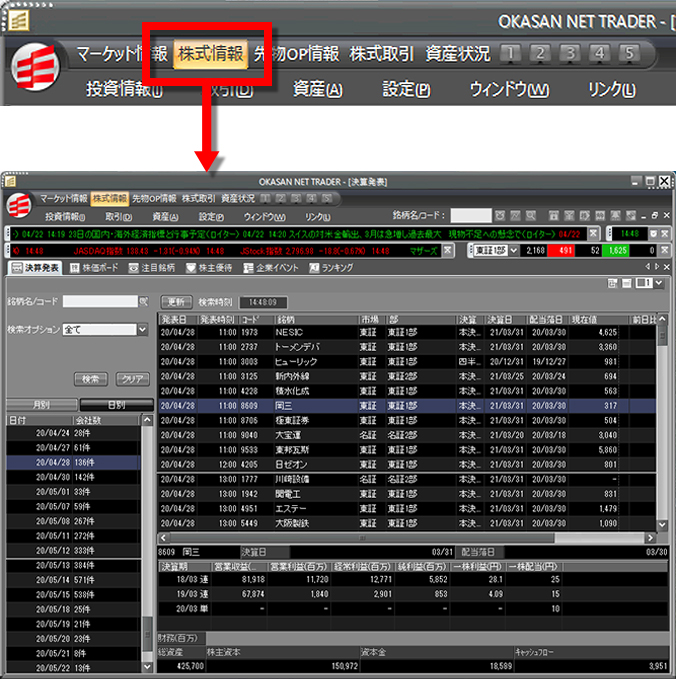This screenshot has height=682, width=676.
Task: Open the 資産(A) menu in the enlarged top menu
Action: tap(318, 89)
